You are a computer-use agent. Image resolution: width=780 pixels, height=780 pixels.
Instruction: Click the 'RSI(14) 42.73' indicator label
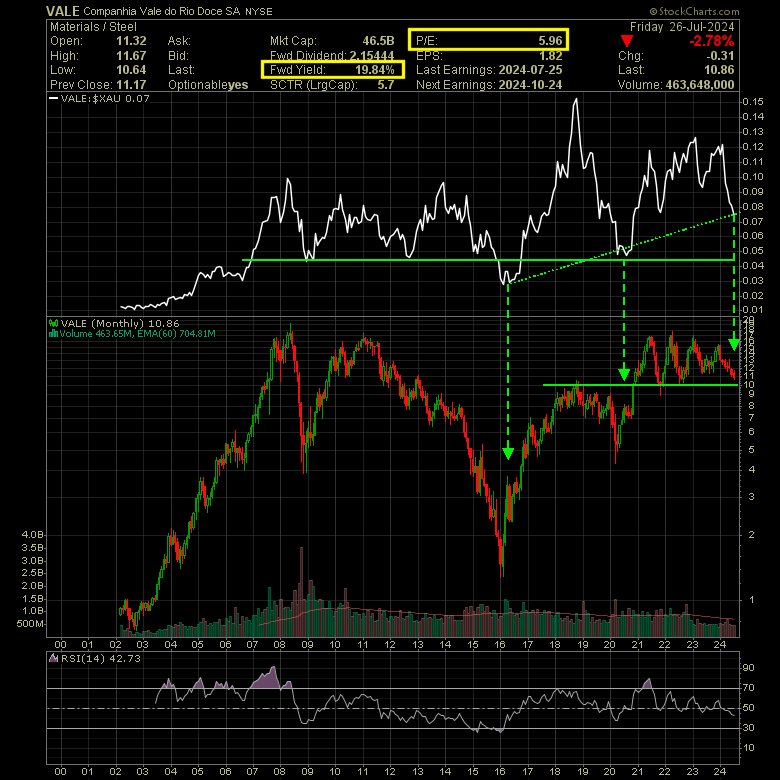101,659
